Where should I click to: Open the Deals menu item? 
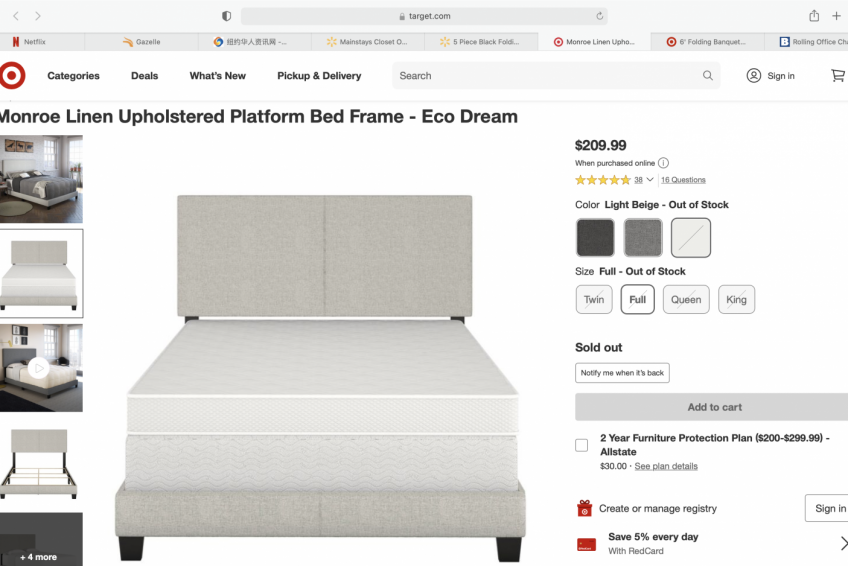click(x=144, y=76)
